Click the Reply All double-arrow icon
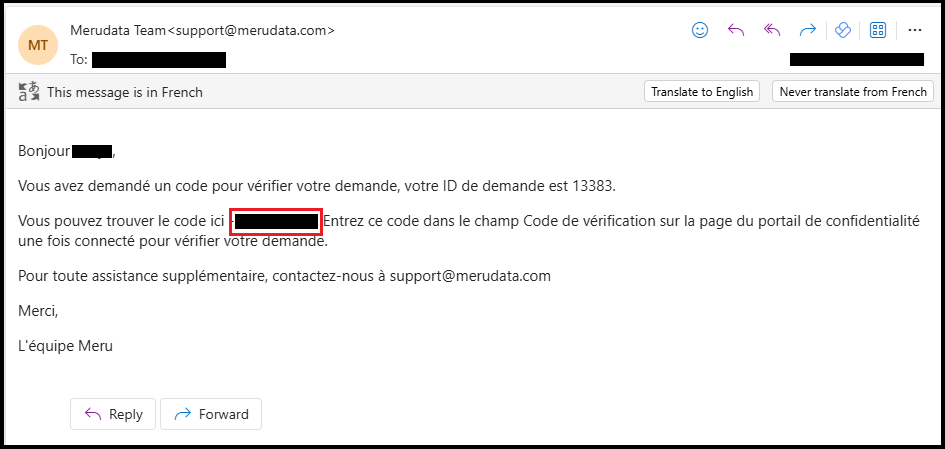Screen dimensions: 945x449 click(x=771, y=30)
